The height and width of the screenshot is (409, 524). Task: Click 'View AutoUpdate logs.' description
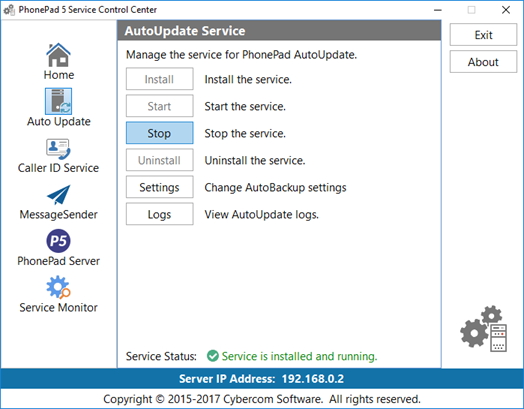262,215
